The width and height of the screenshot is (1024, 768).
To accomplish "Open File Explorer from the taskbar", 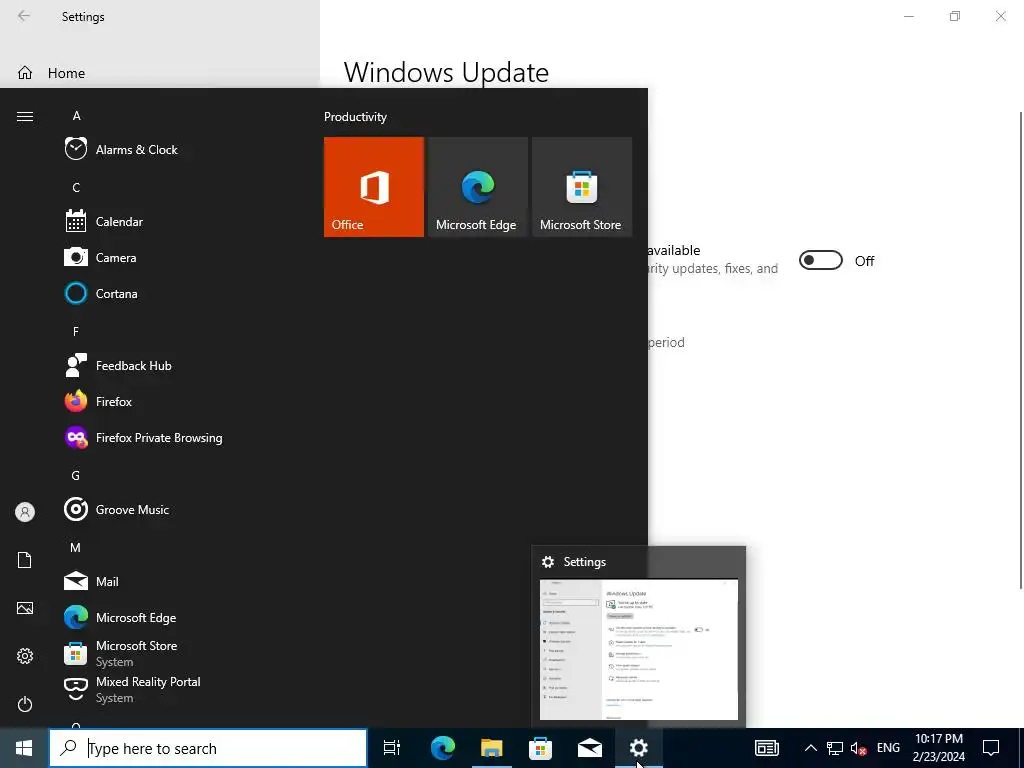I will pyautogui.click(x=492, y=748).
